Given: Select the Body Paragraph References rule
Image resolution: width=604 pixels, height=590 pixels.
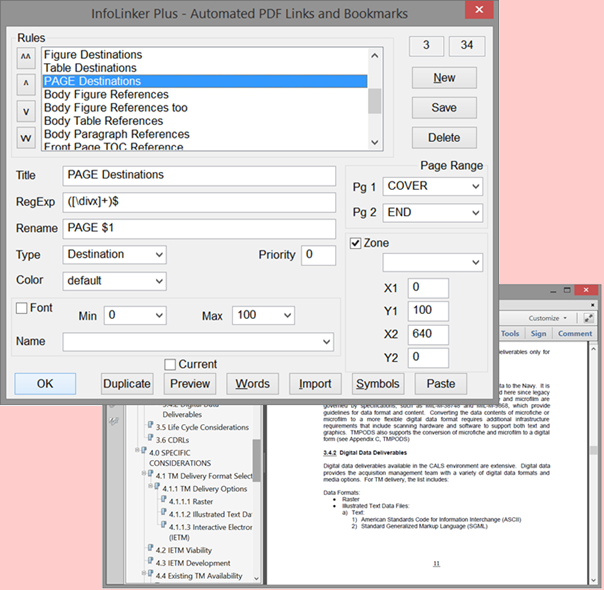Looking at the screenshot, I should click(205, 134).
